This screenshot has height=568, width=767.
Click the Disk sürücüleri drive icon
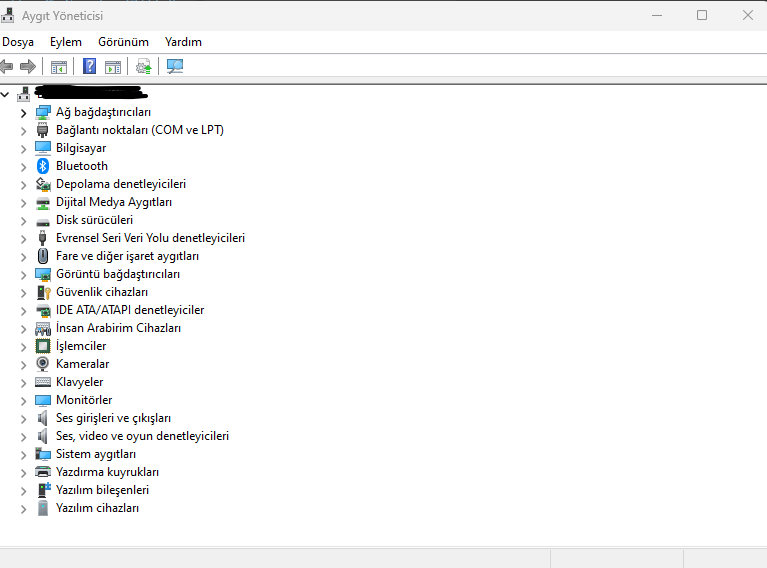(x=43, y=222)
